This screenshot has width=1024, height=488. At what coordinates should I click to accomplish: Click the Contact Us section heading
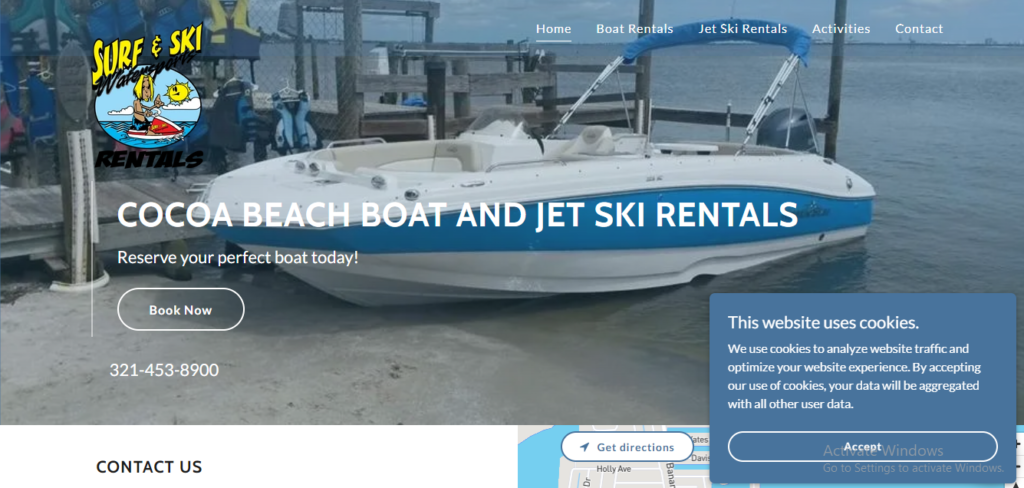point(149,467)
